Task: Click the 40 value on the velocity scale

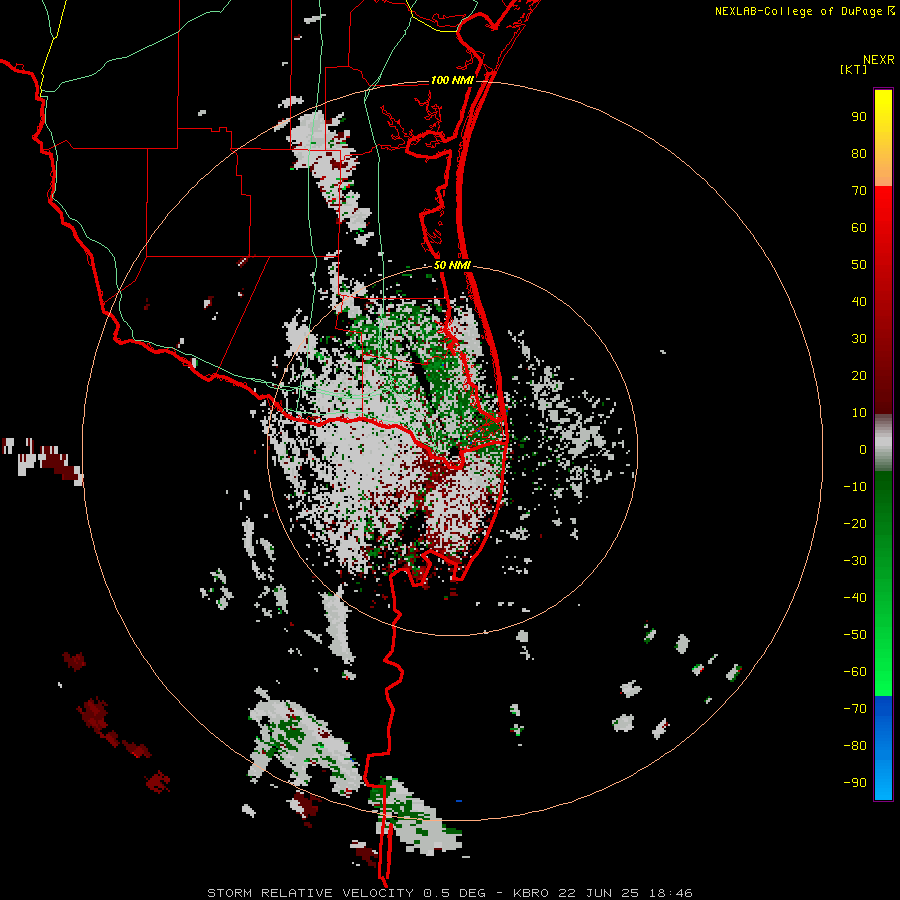Action: [x=859, y=302]
